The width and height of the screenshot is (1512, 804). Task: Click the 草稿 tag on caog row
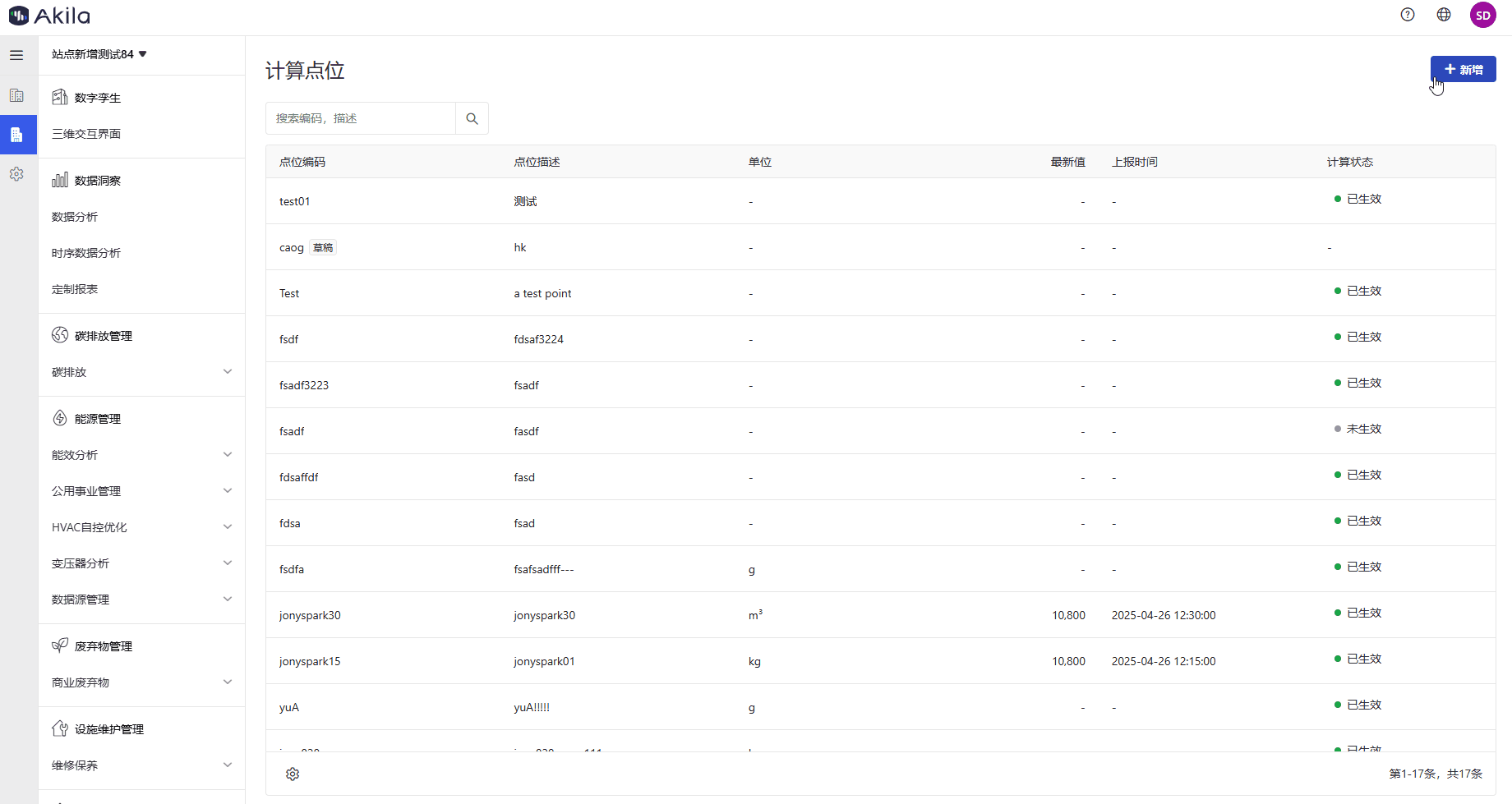coord(323,247)
